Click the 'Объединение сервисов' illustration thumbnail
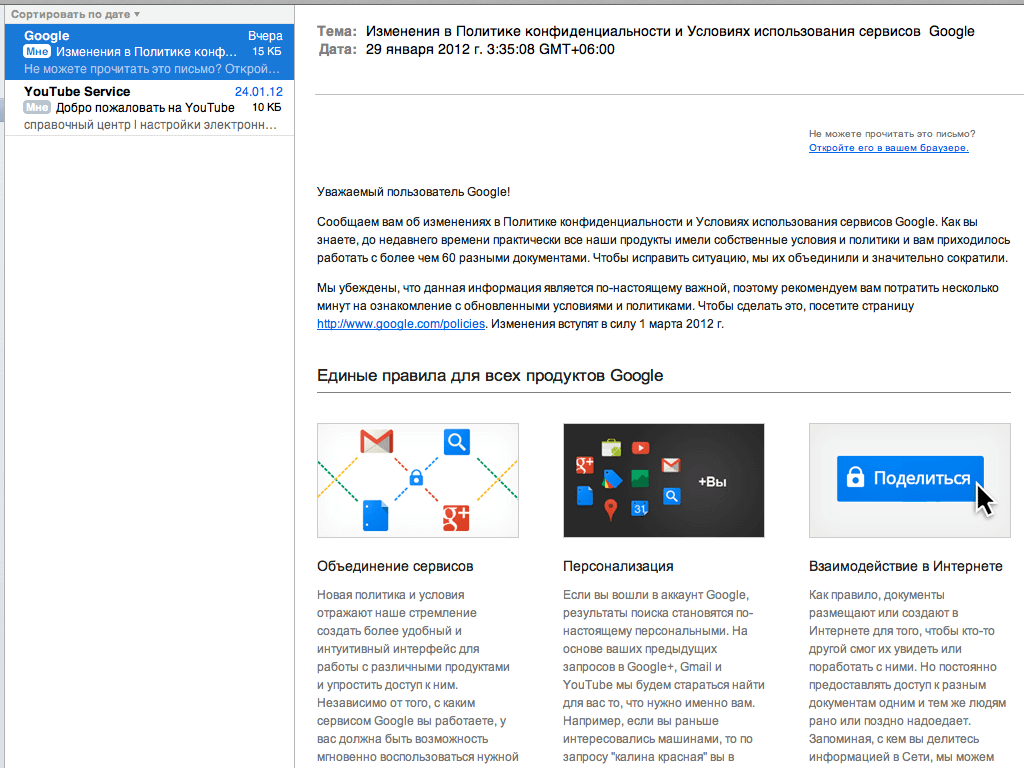1024x768 pixels. click(x=418, y=480)
